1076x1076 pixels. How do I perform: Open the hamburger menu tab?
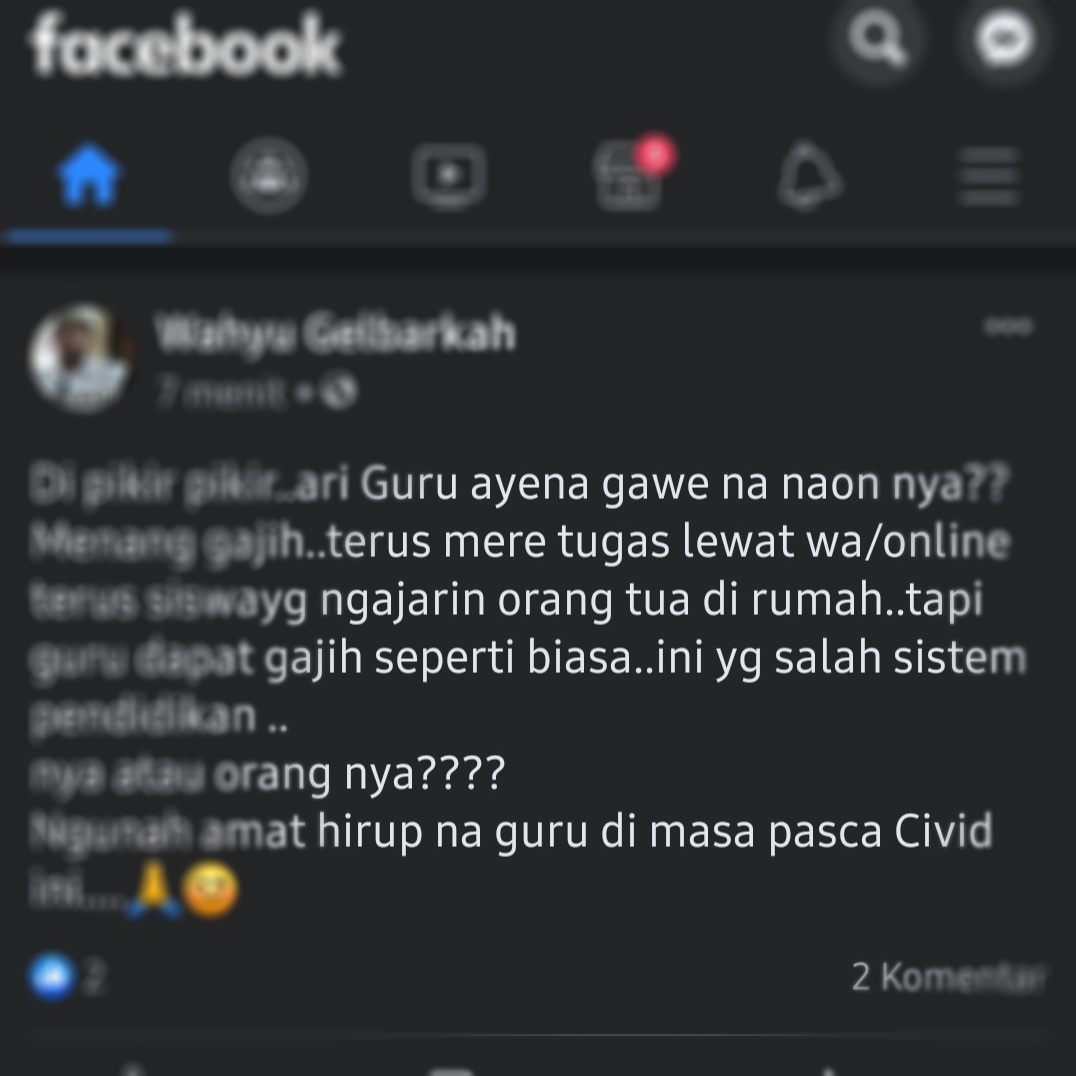point(989,176)
